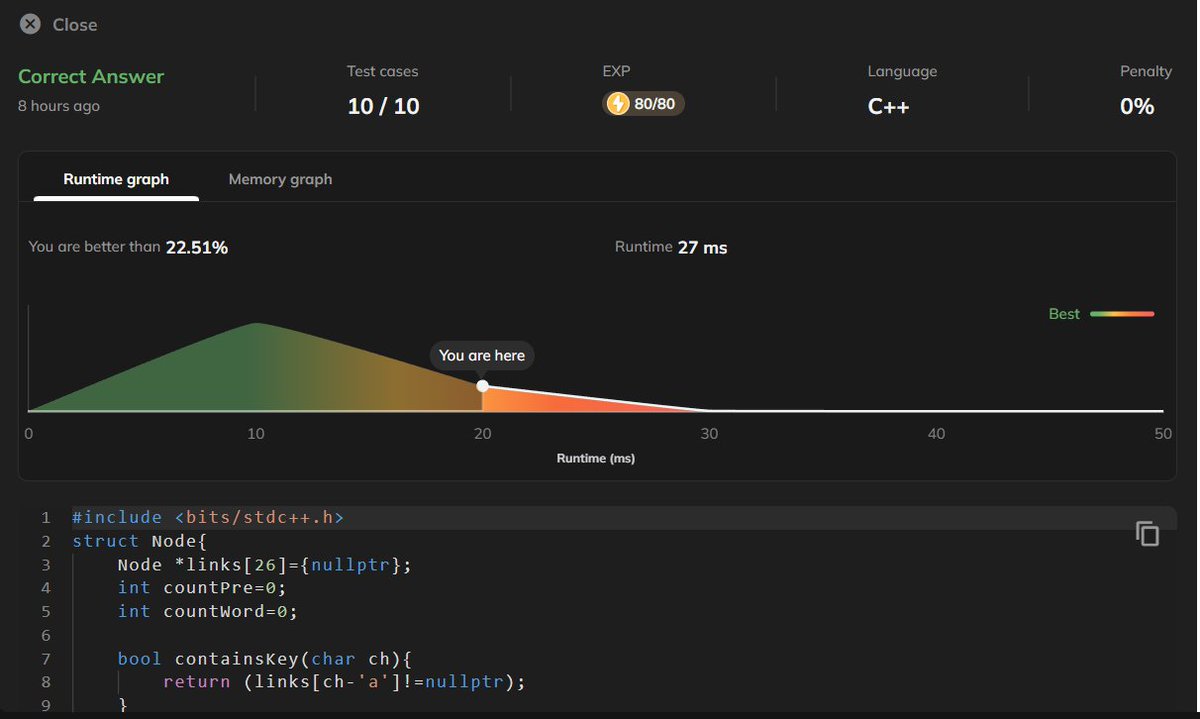Click the 30 tick on runtime axis
The image size is (1200, 719).
click(x=709, y=434)
